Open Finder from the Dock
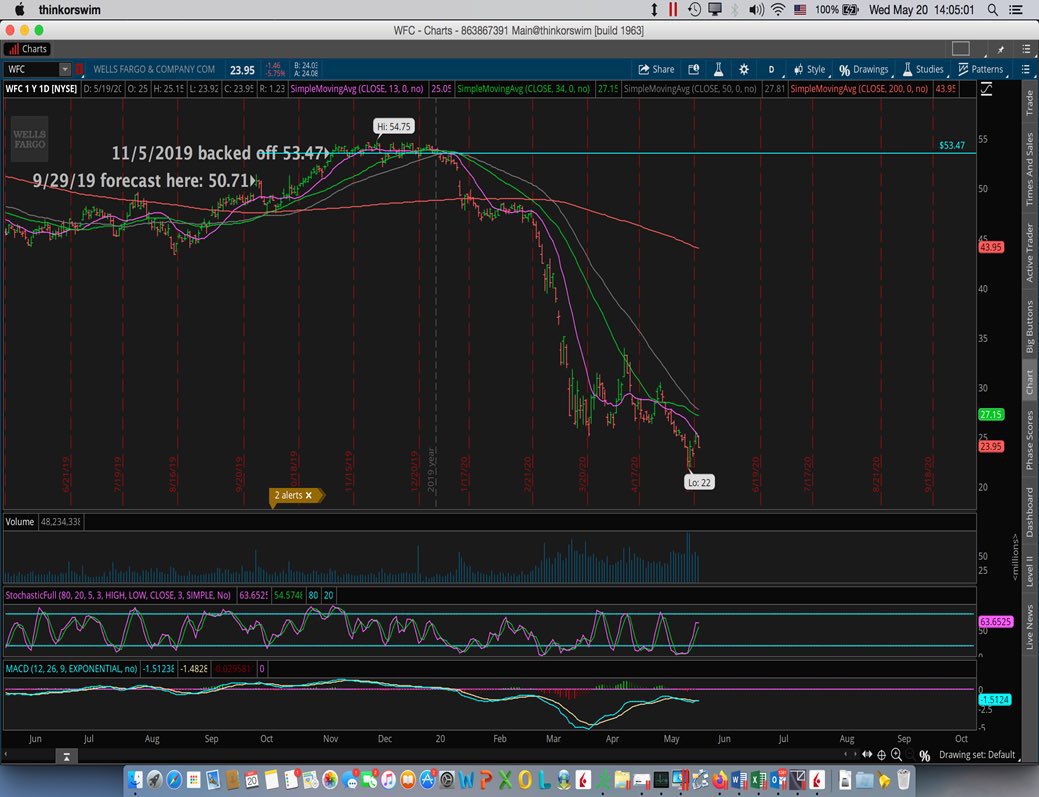Screen dimensions: 1039x797 point(135,780)
